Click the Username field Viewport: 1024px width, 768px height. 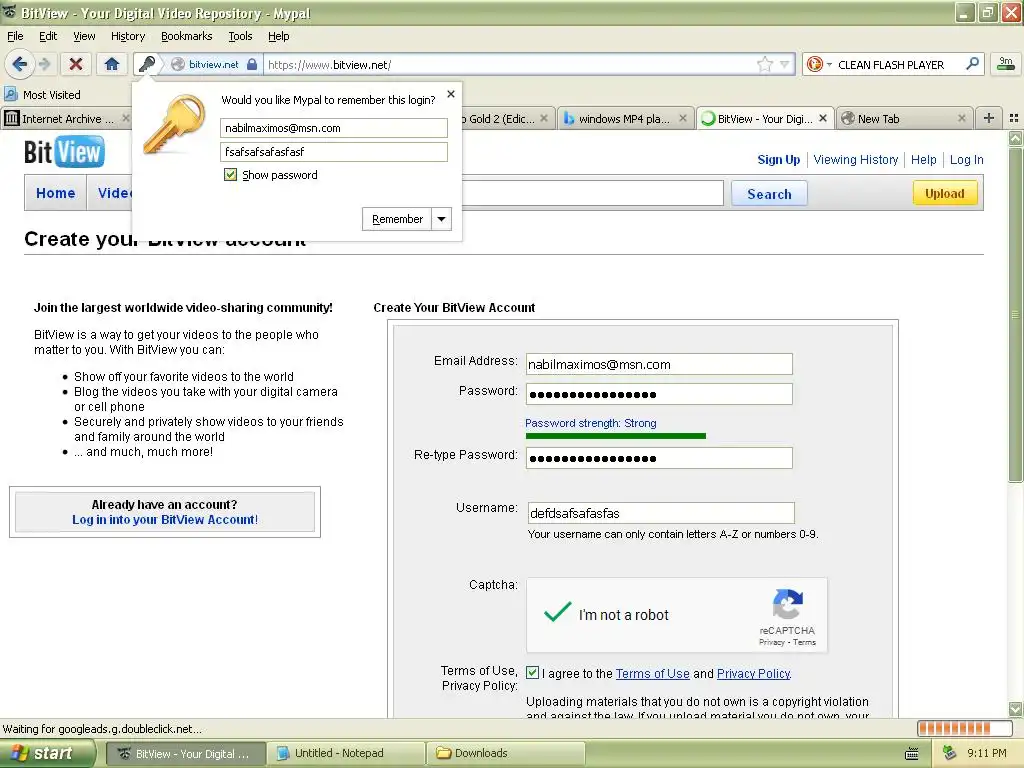pyautogui.click(x=661, y=513)
